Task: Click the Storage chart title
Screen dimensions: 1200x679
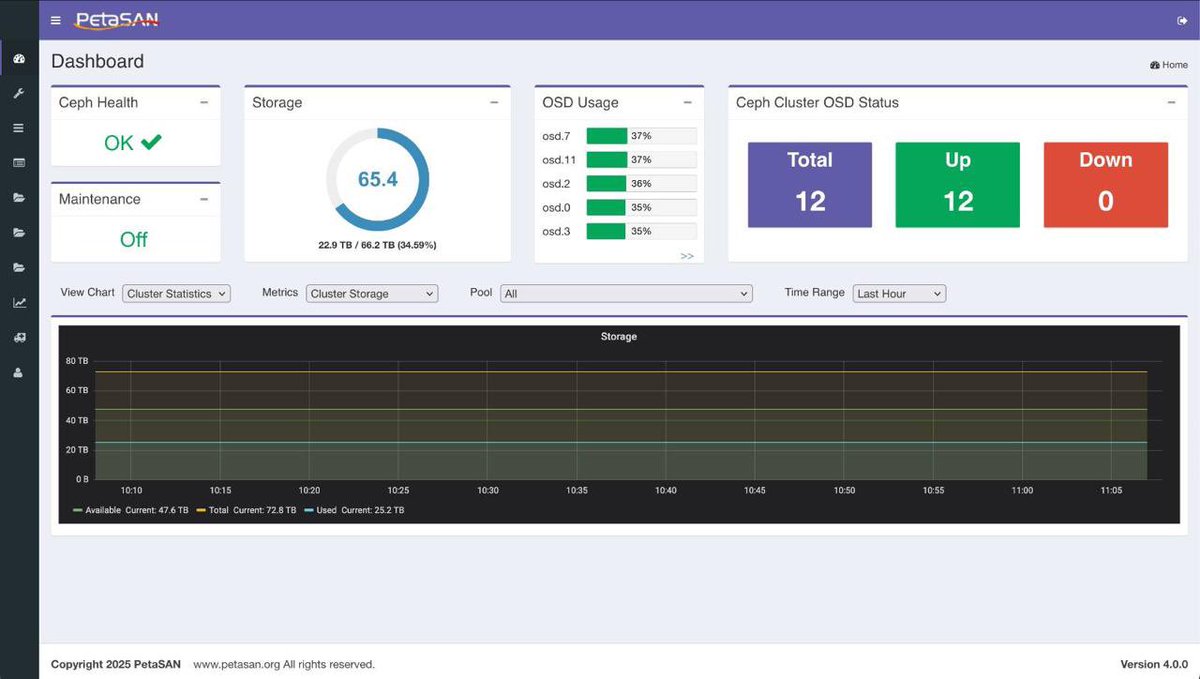Action: pos(619,337)
